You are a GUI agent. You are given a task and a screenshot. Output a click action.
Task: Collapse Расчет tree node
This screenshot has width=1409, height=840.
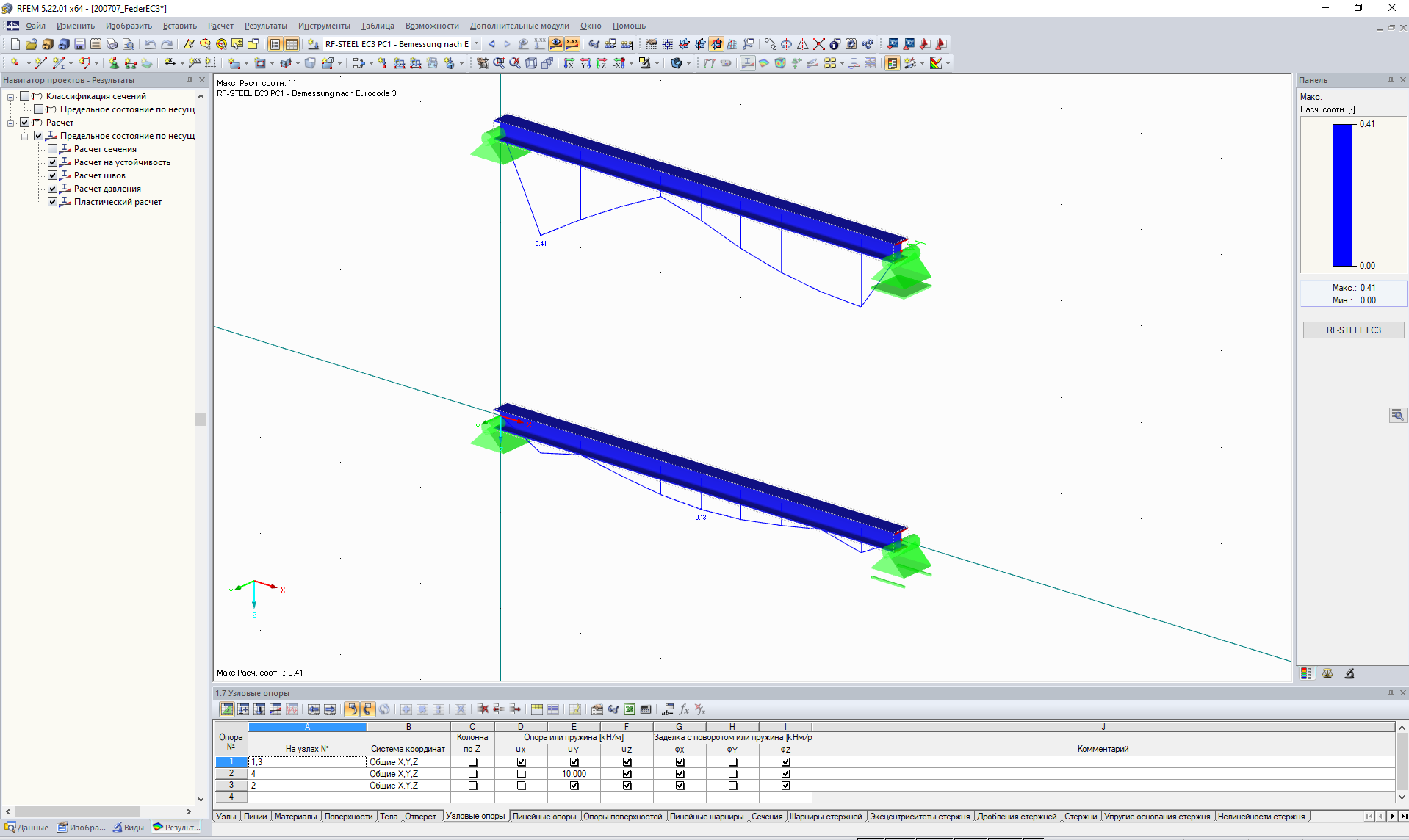tap(11, 123)
